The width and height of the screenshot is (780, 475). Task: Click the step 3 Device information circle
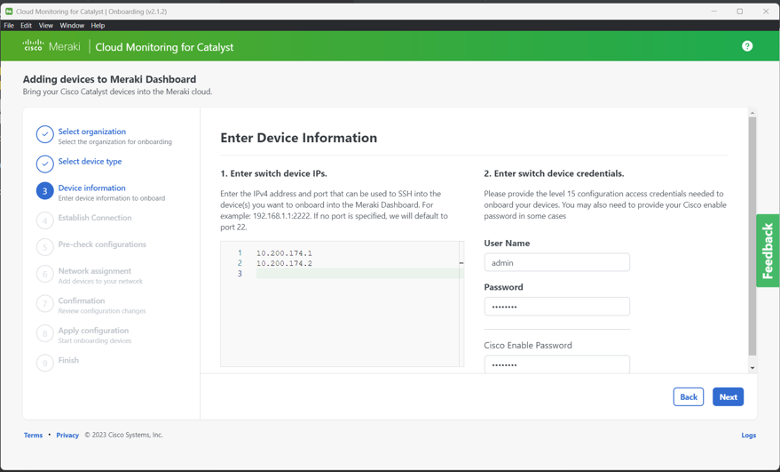point(44,190)
